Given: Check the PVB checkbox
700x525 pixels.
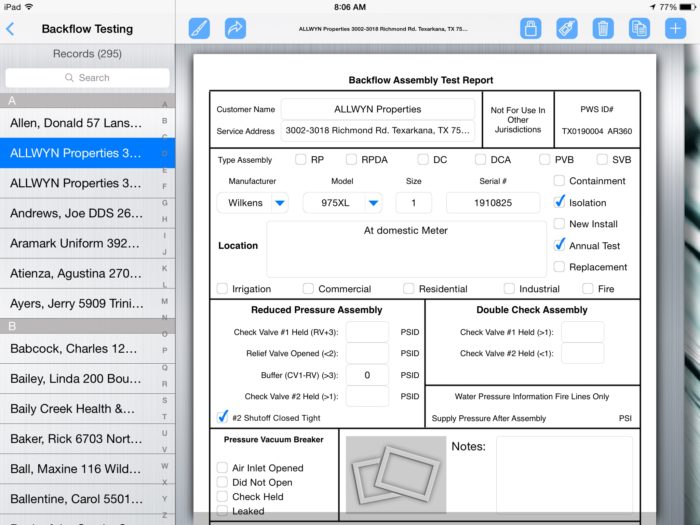Looking at the screenshot, I should coord(545,159).
